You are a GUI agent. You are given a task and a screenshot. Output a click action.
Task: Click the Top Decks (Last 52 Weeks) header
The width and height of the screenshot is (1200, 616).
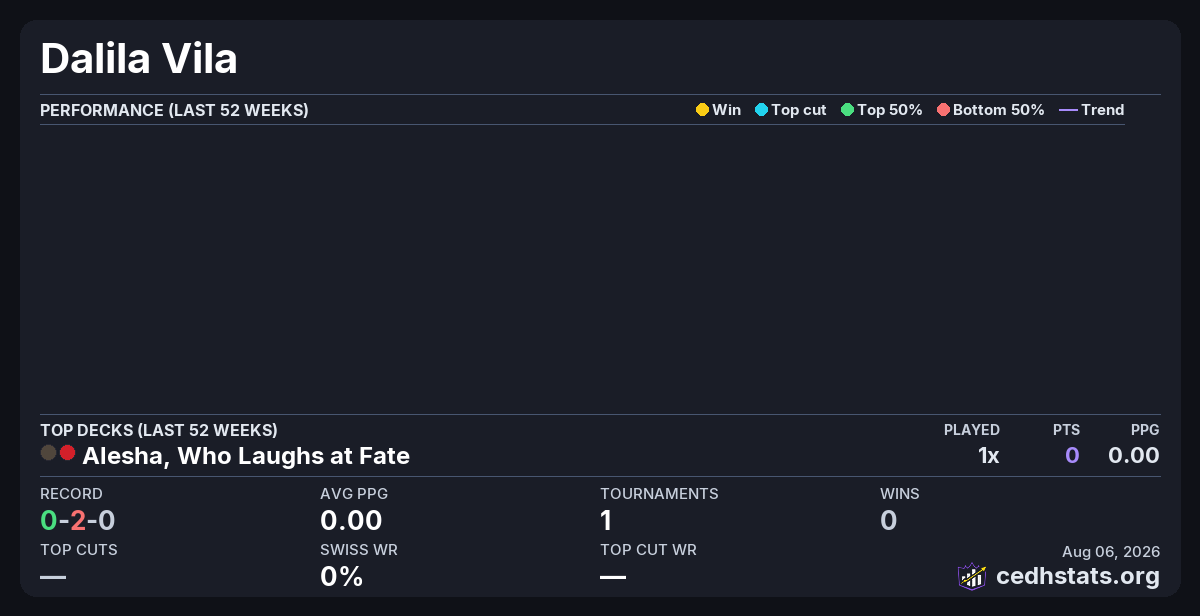[x=159, y=430]
